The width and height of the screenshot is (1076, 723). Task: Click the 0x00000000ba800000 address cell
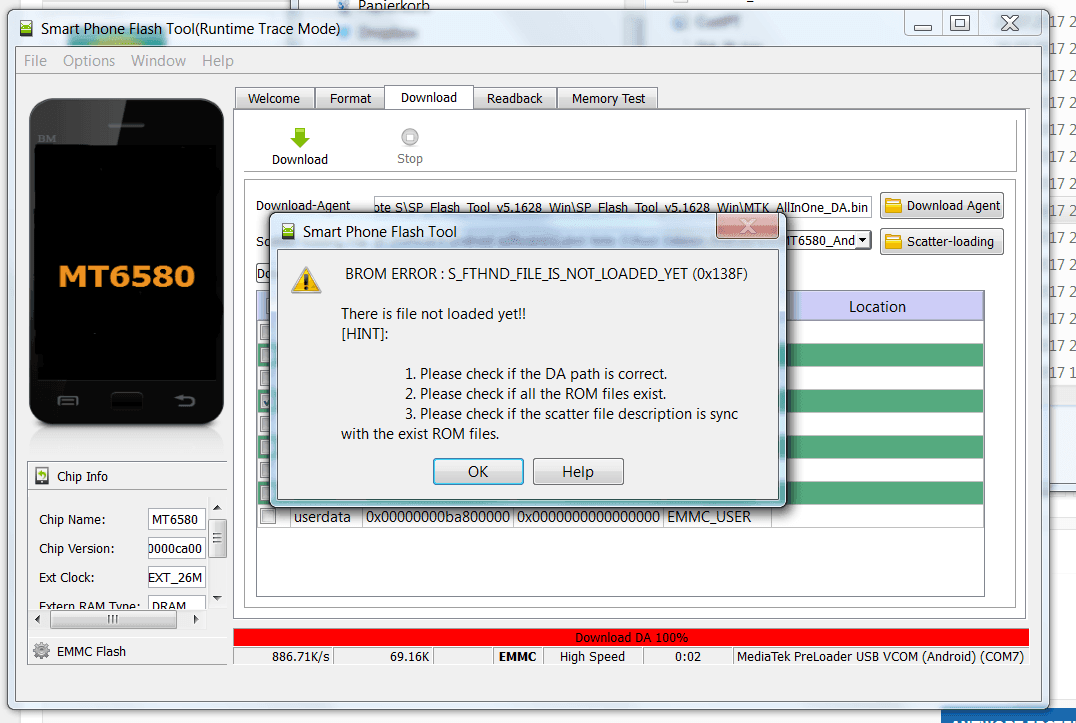click(x=438, y=517)
